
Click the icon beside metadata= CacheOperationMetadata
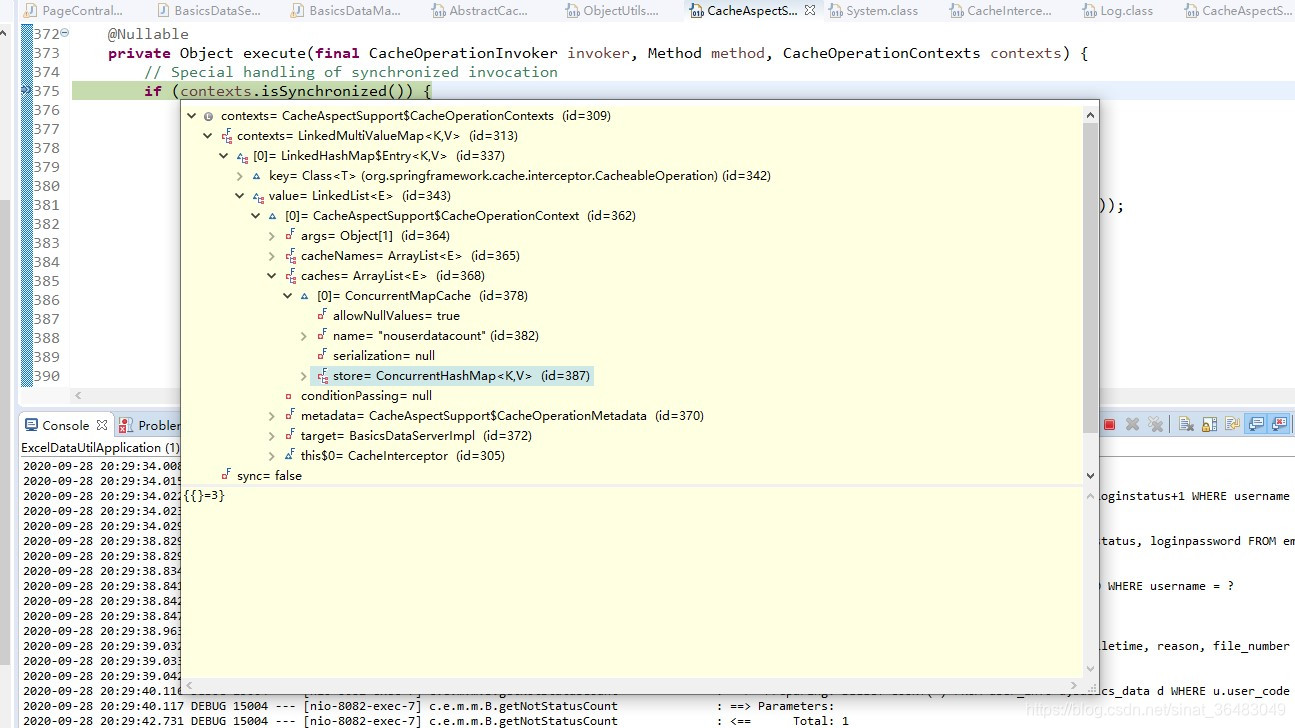point(291,416)
